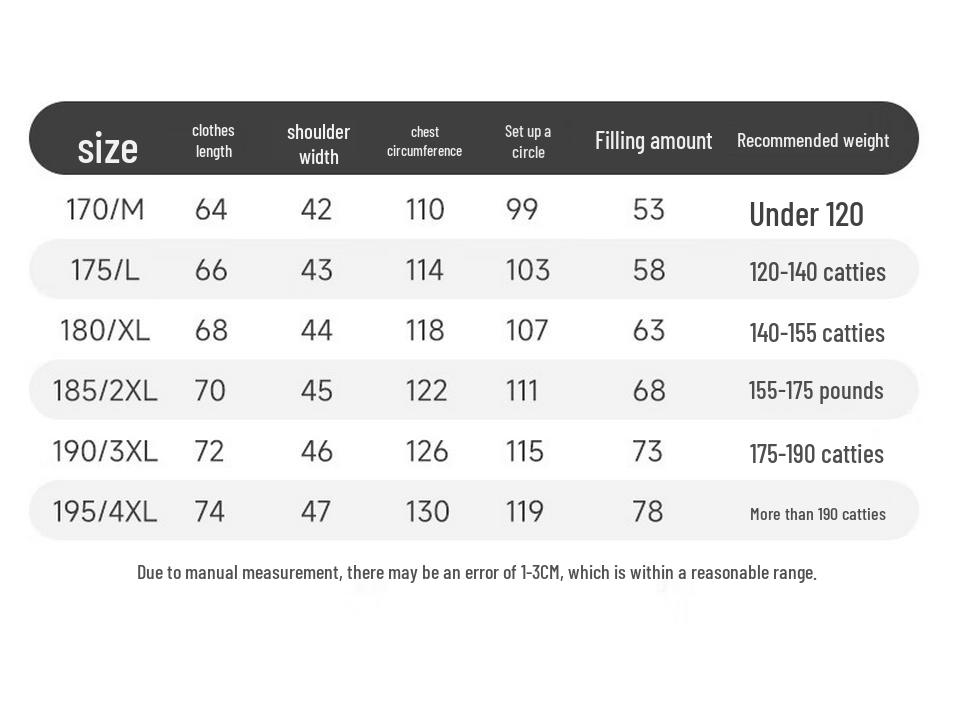The image size is (953, 715).
Task: Click the 195/4XL size label
Action: coord(105,511)
